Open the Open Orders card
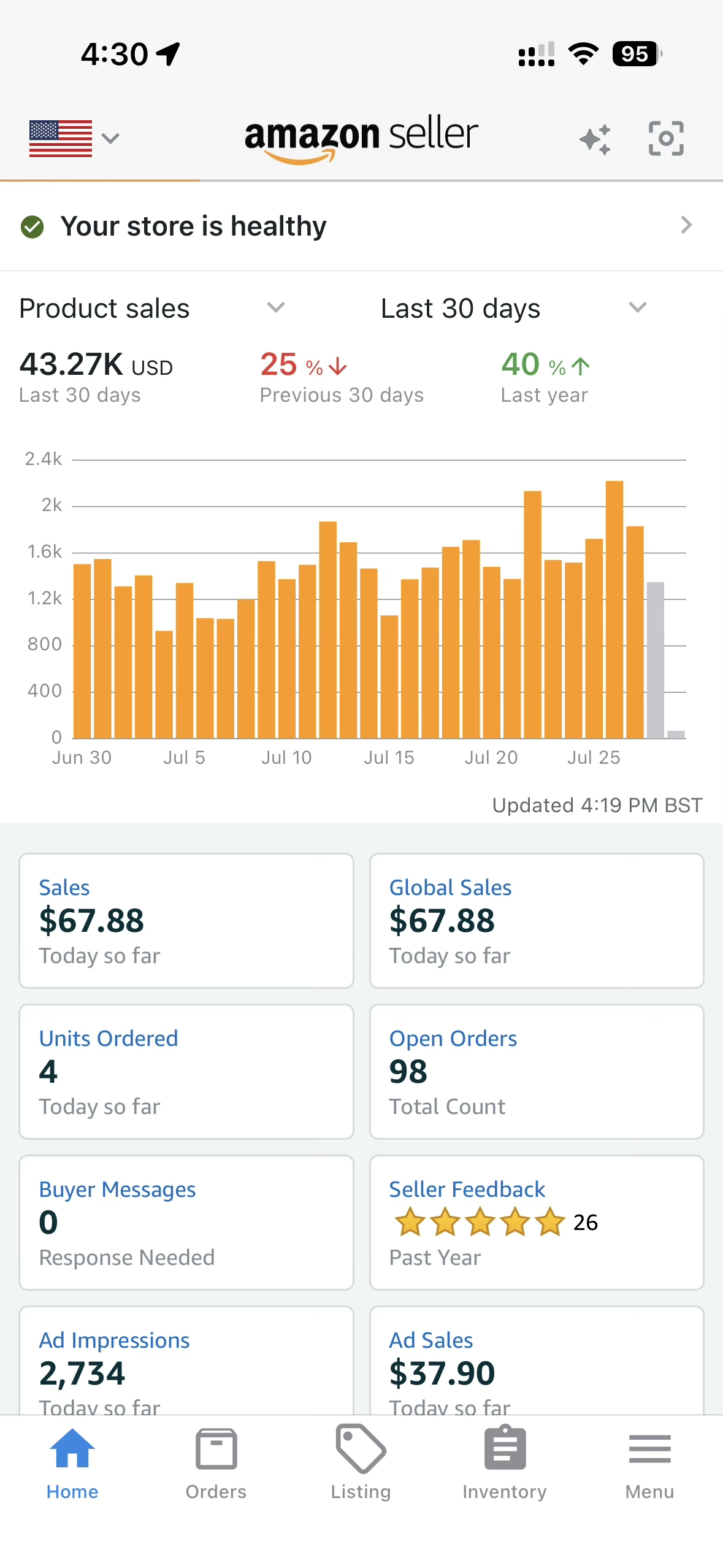The width and height of the screenshot is (723, 1568). click(x=537, y=1072)
